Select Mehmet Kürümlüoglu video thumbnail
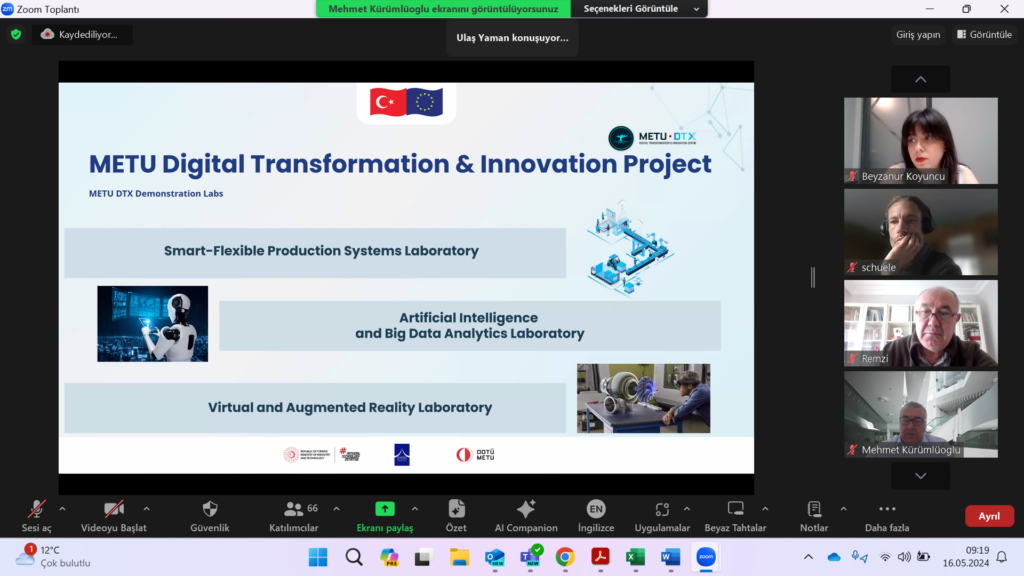The height and width of the screenshot is (576, 1024). [x=921, y=414]
